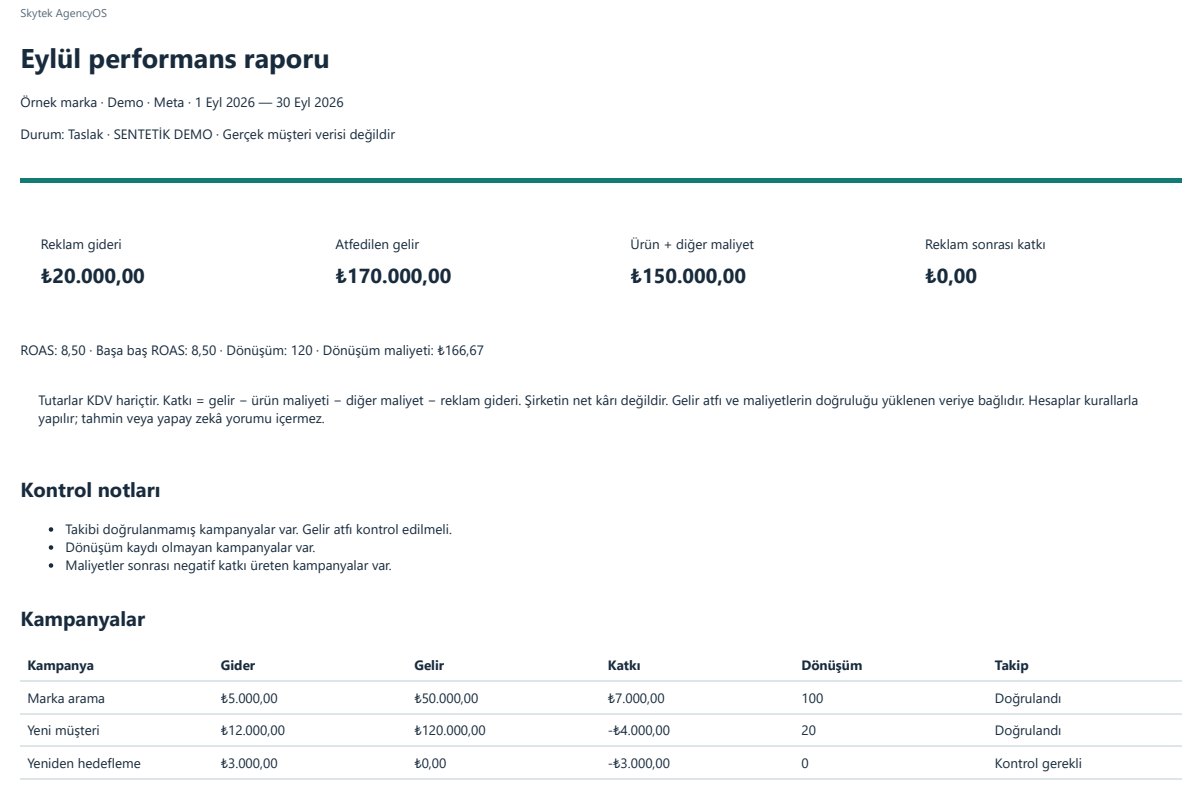
Task: Click the Kampanya column header
Action: 61,665
